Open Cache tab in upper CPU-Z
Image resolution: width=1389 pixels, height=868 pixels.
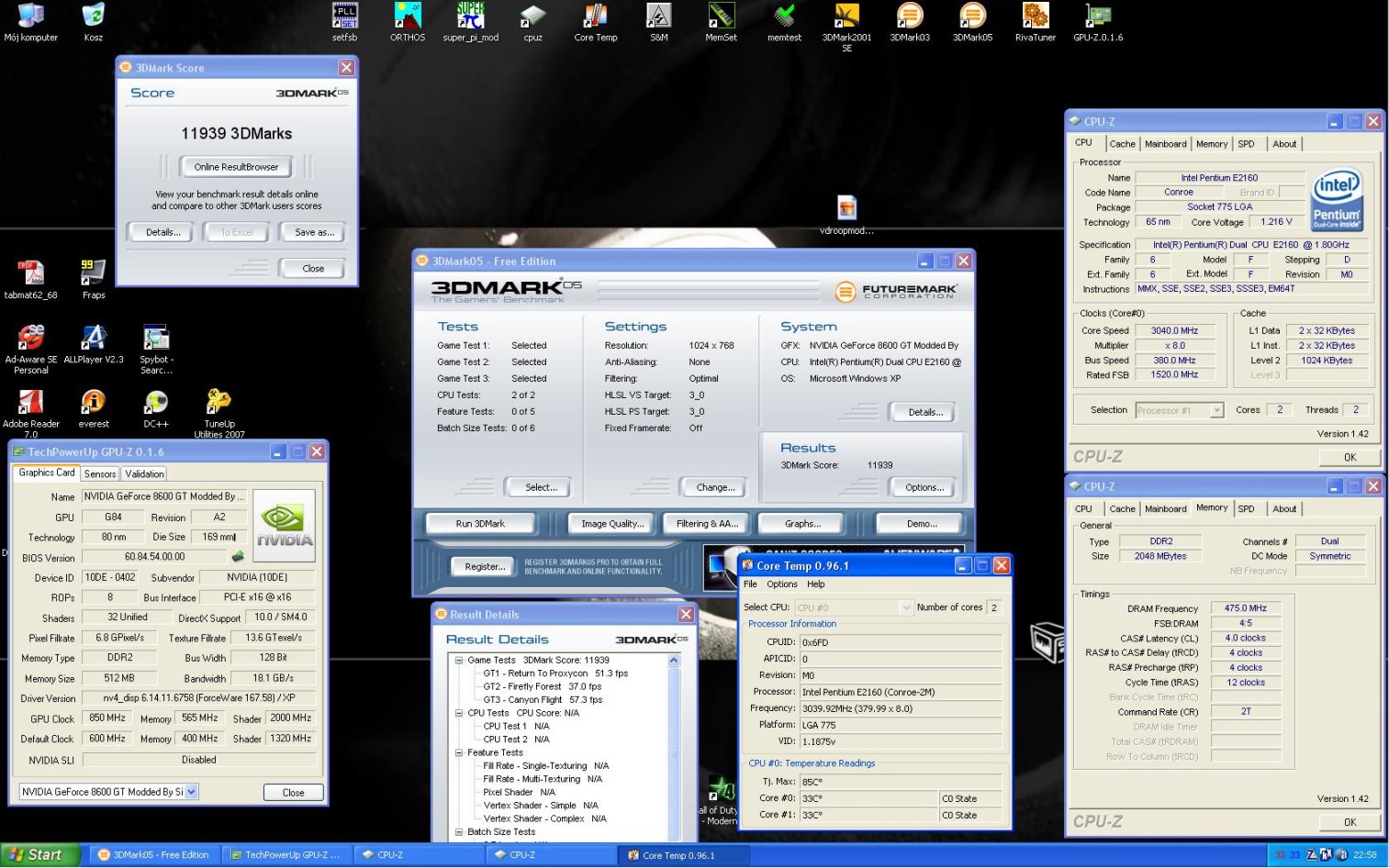1122,144
